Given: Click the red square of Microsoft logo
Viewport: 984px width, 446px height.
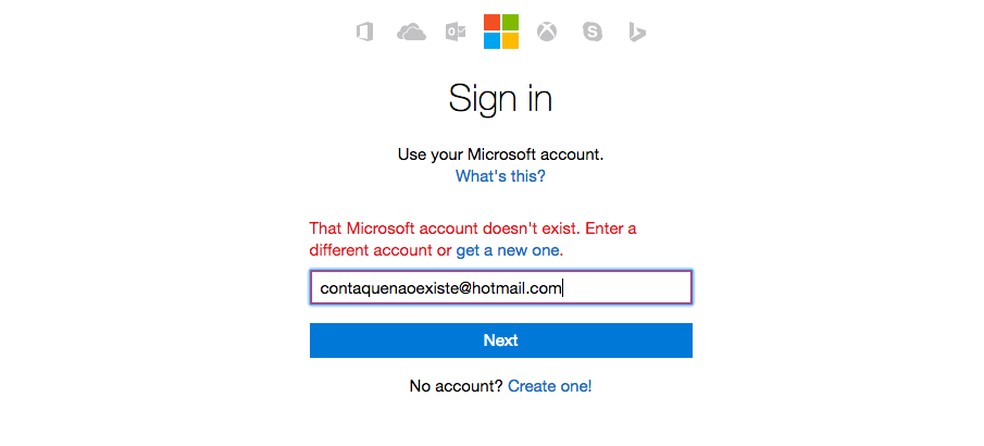Looking at the screenshot, I should click(491, 22).
